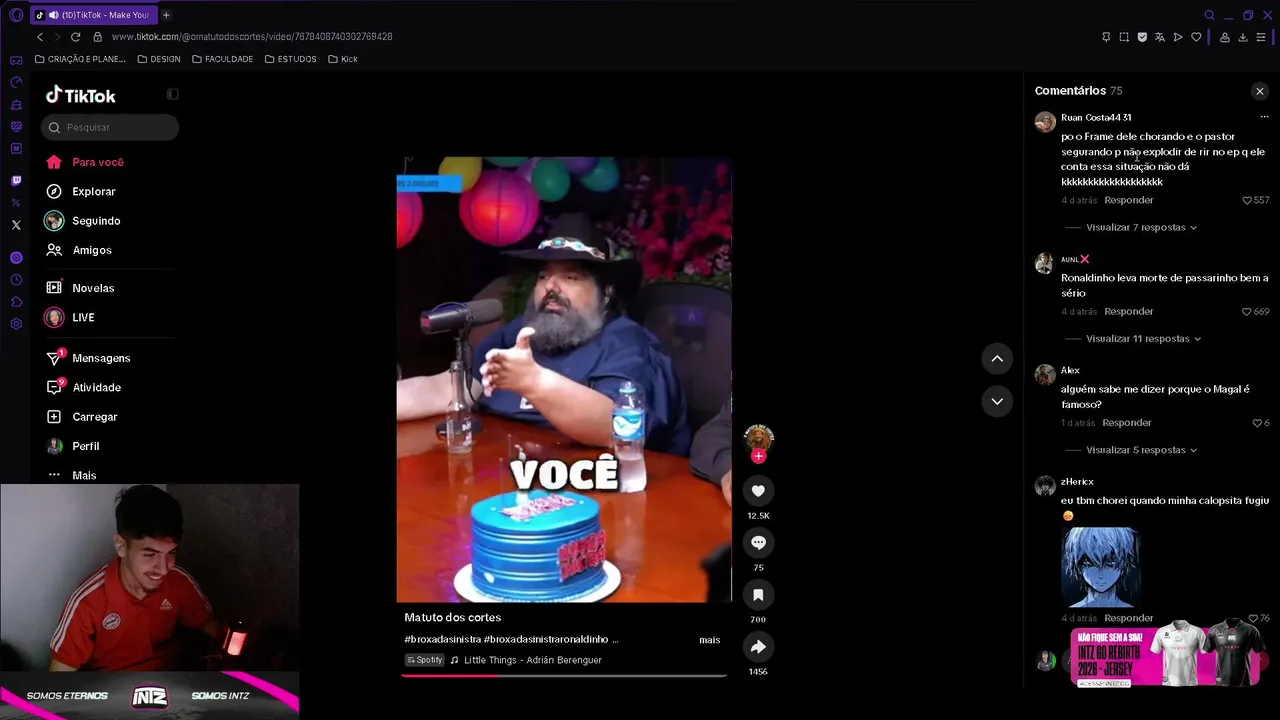Focus the Pesquisar search field
This screenshot has height=720, width=1280.
pos(110,127)
